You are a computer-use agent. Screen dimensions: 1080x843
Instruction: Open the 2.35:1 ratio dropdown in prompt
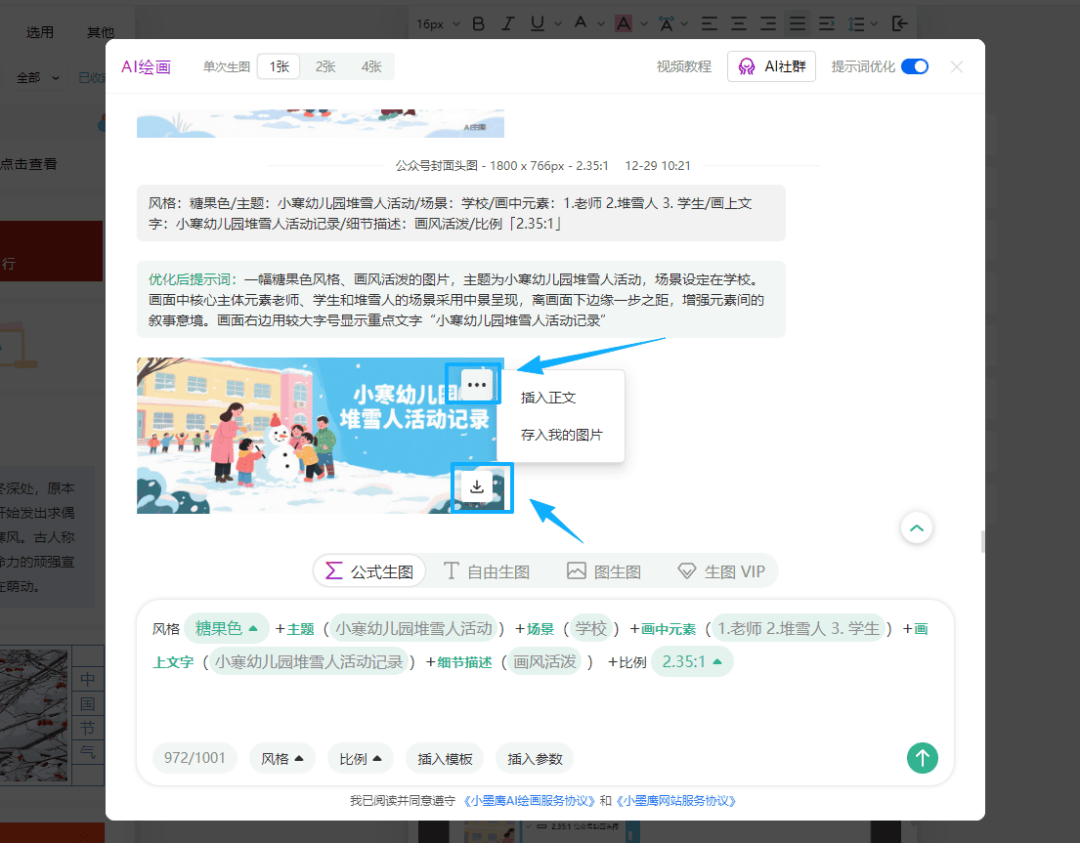click(691, 661)
